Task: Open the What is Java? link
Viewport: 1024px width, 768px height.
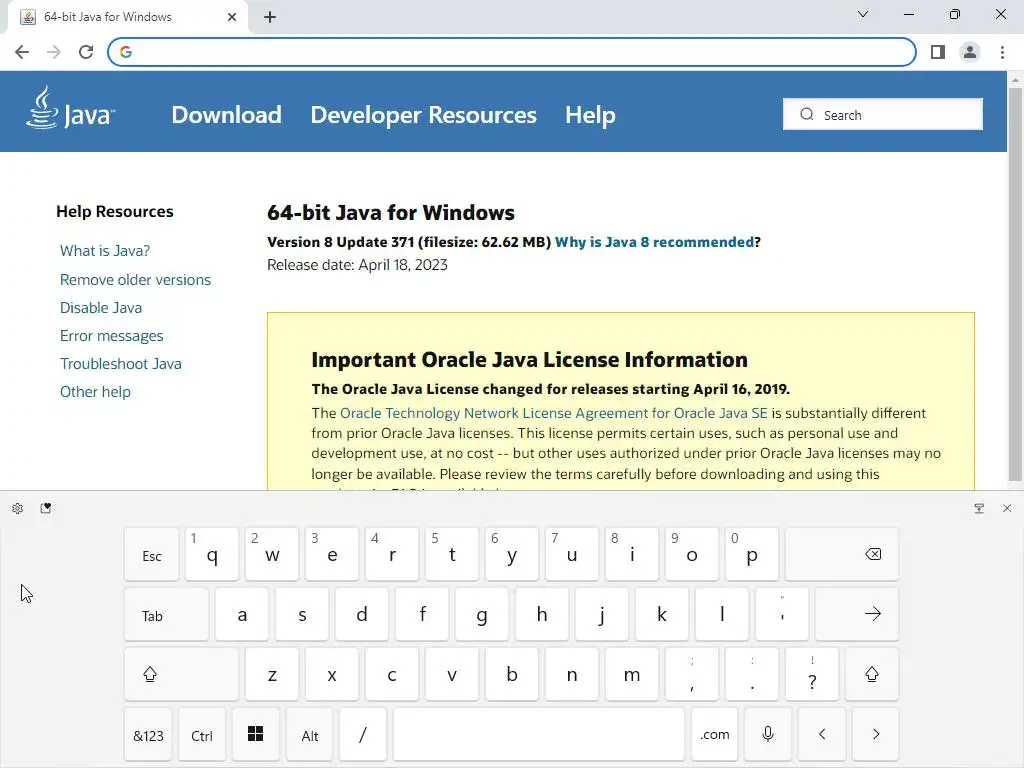Action: click(105, 251)
